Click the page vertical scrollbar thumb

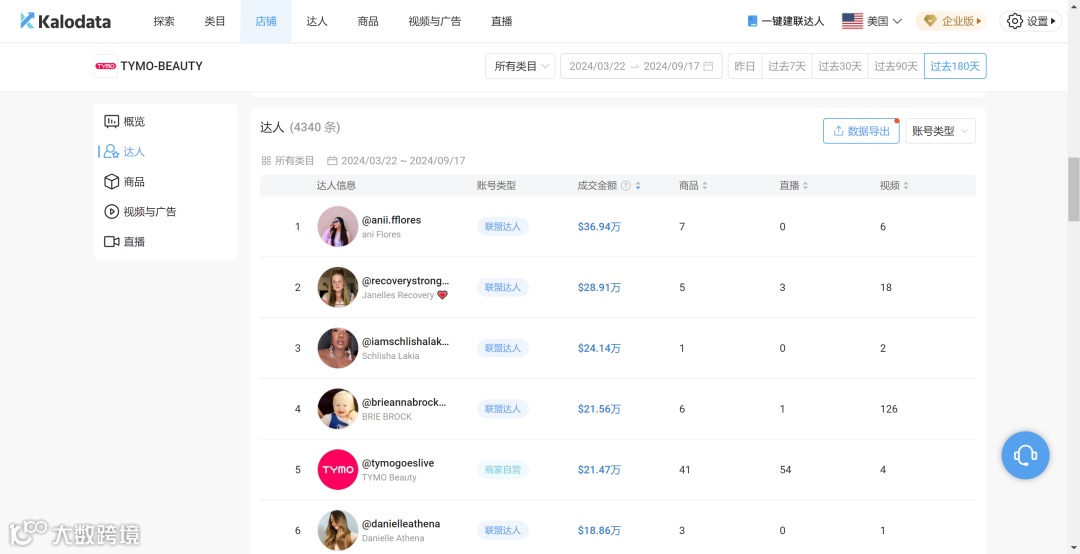1073,189
